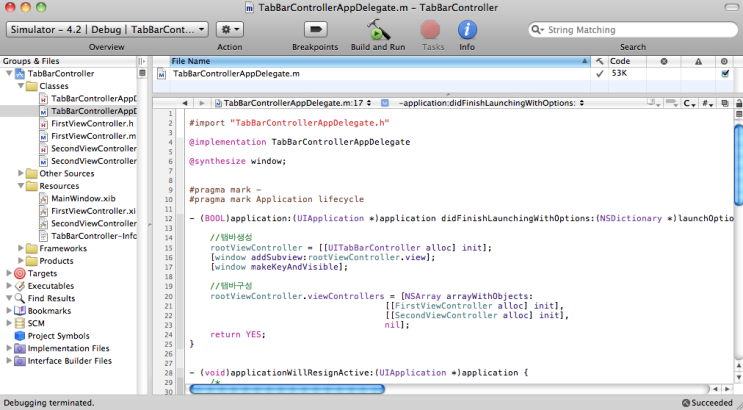This screenshot has width=743, height=410.
Task: Go back with the editor history arrow
Action: pos(184,103)
